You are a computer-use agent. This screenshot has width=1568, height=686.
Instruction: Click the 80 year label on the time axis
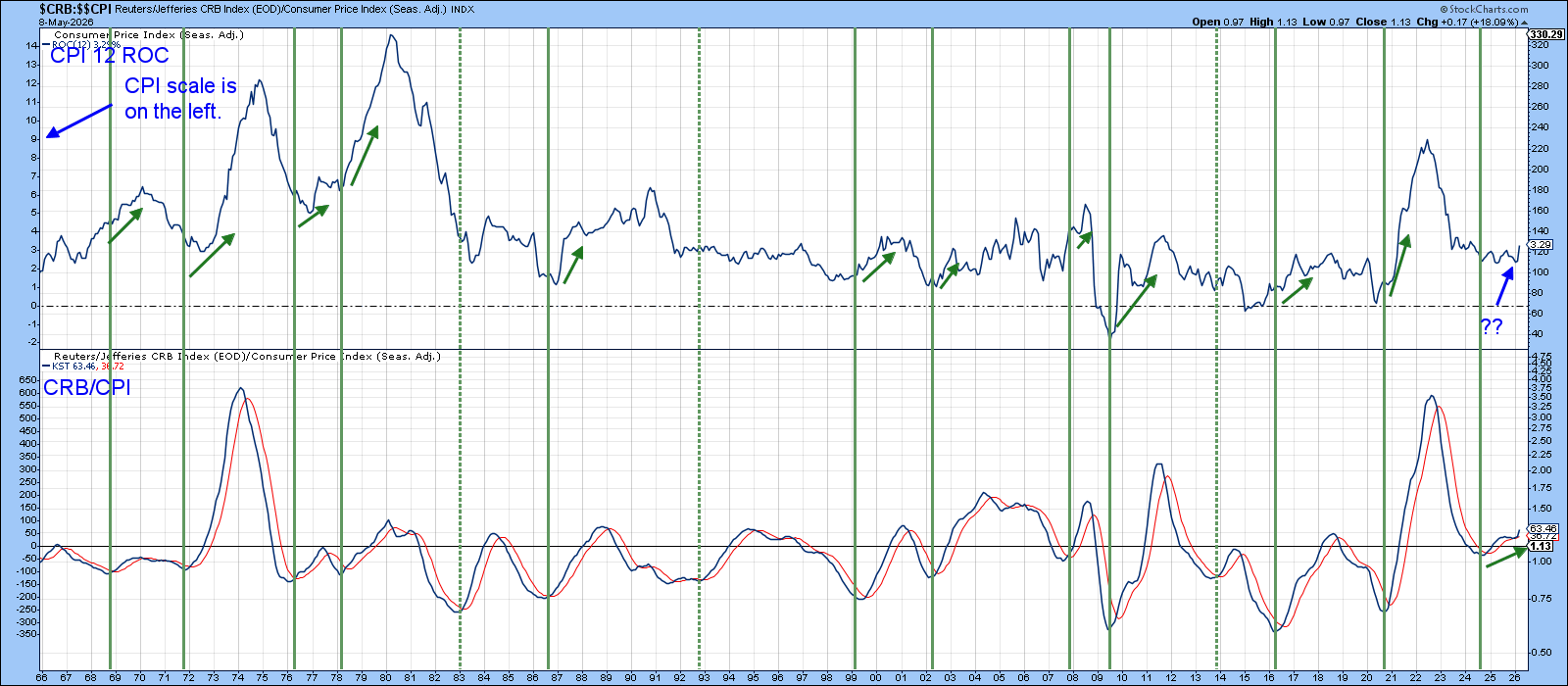pos(385,678)
